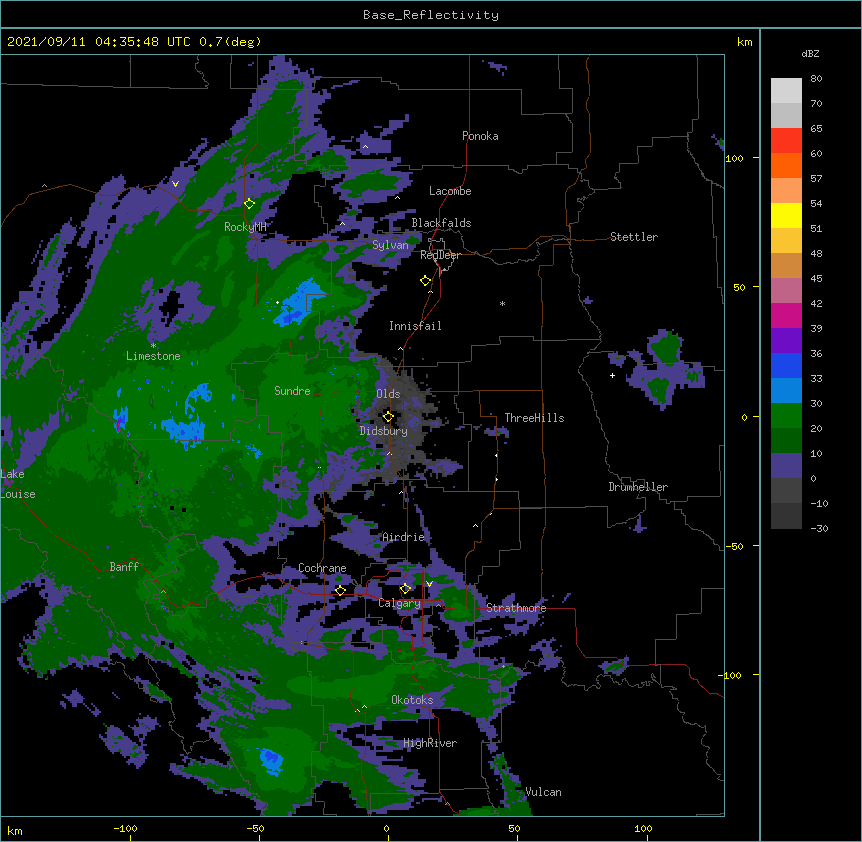This screenshot has width=862, height=842.
Task: Click the Lake Louise label
Action: pyautogui.click(x=18, y=484)
